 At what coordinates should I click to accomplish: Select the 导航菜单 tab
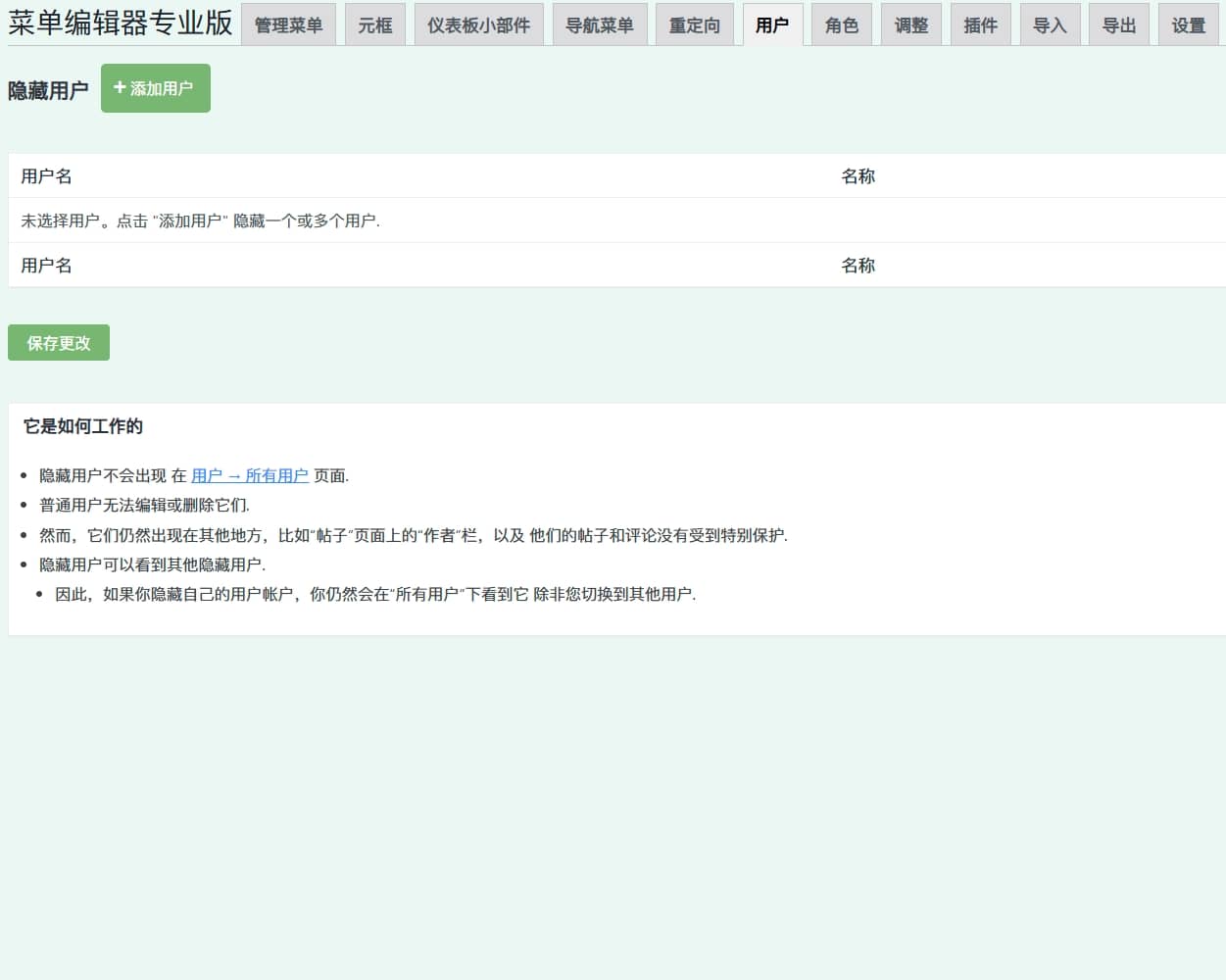pyautogui.click(x=599, y=25)
